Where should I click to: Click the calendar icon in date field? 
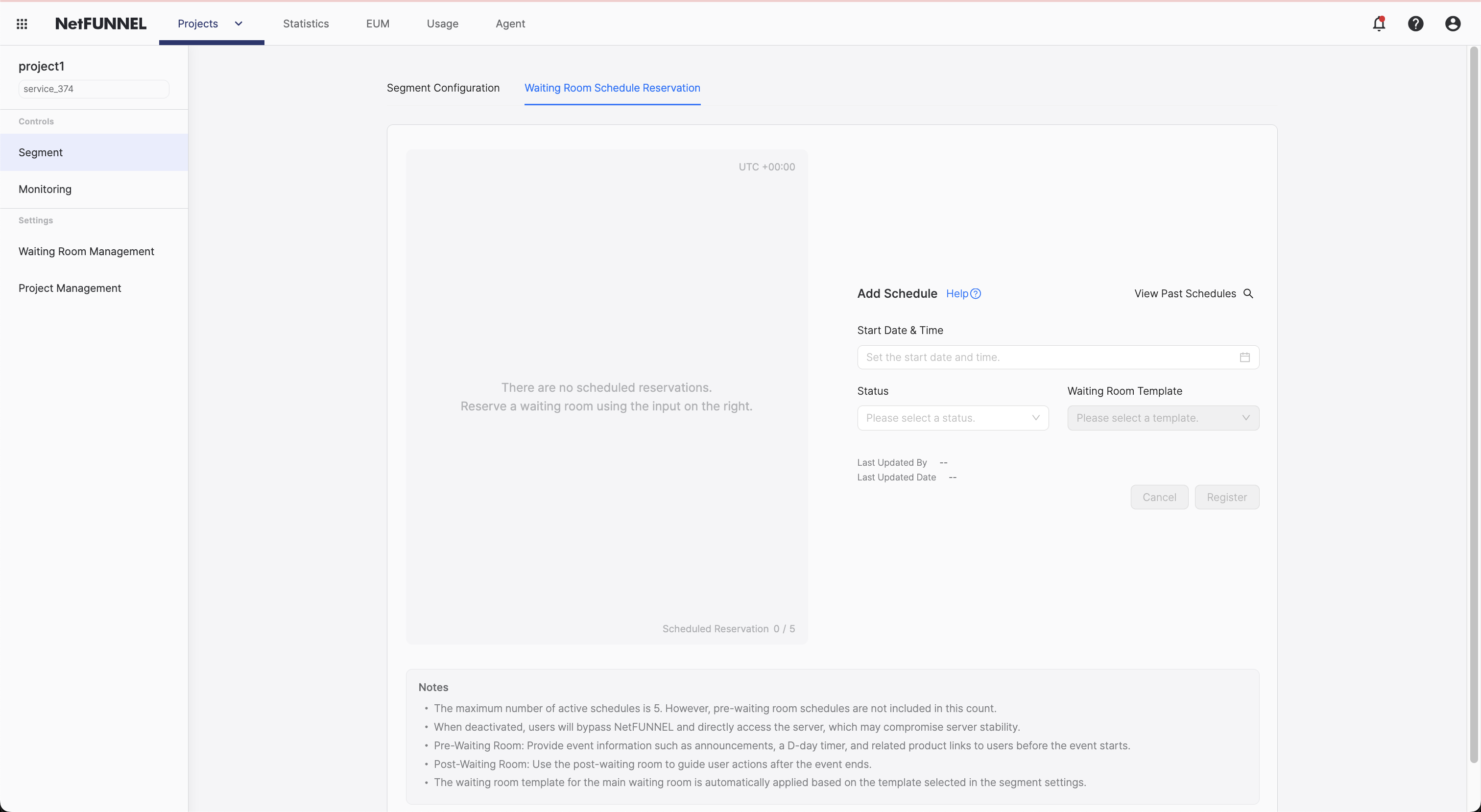pyautogui.click(x=1245, y=357)
